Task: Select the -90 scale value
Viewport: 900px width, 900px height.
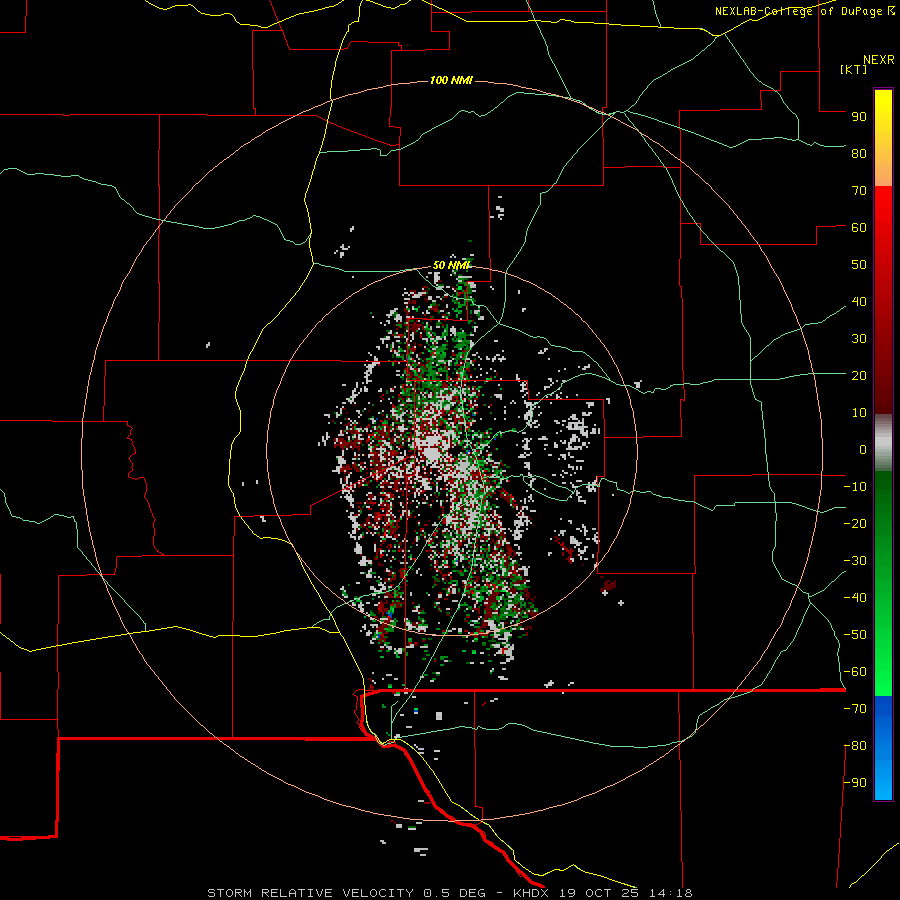Action: pyautogui.click(x=855, y=783)
